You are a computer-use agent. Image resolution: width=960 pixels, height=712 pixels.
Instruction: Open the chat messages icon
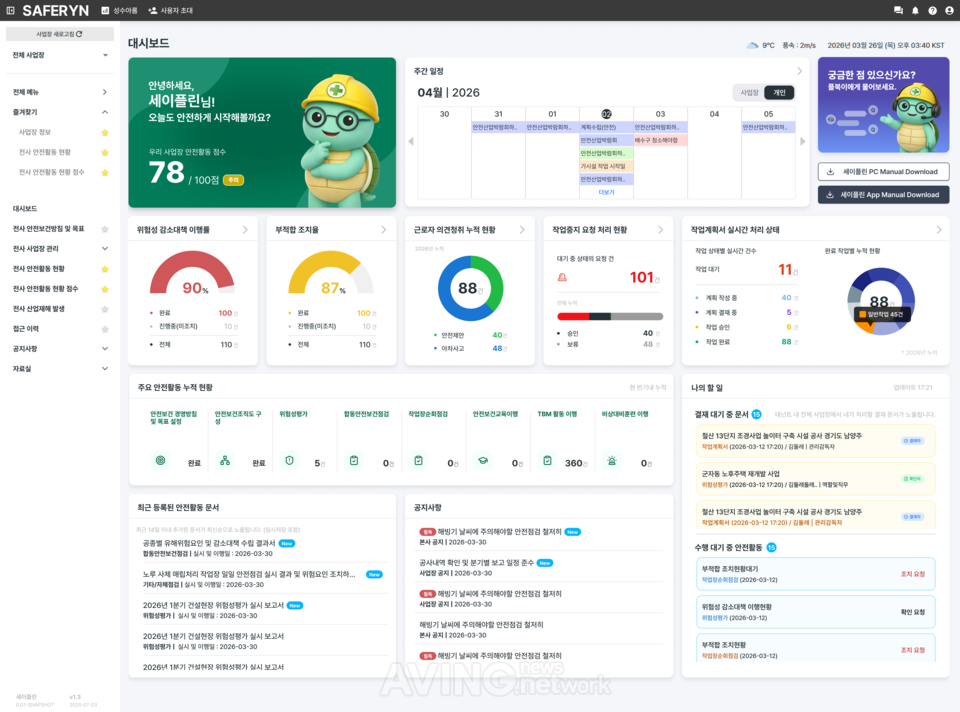point(898,10)
